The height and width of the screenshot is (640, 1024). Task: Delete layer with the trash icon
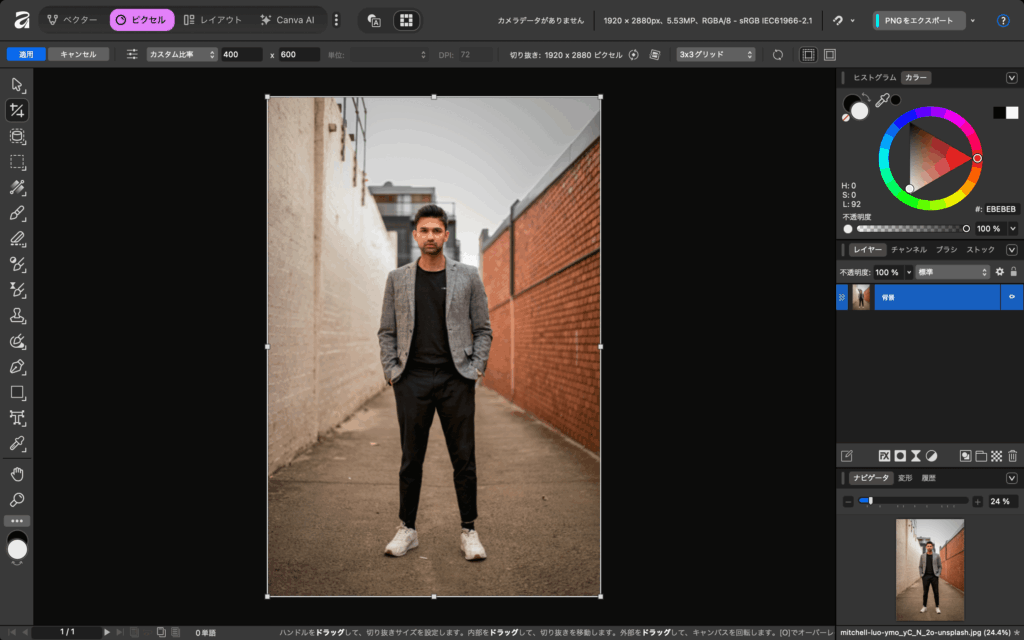click(x=1012, y=455)
